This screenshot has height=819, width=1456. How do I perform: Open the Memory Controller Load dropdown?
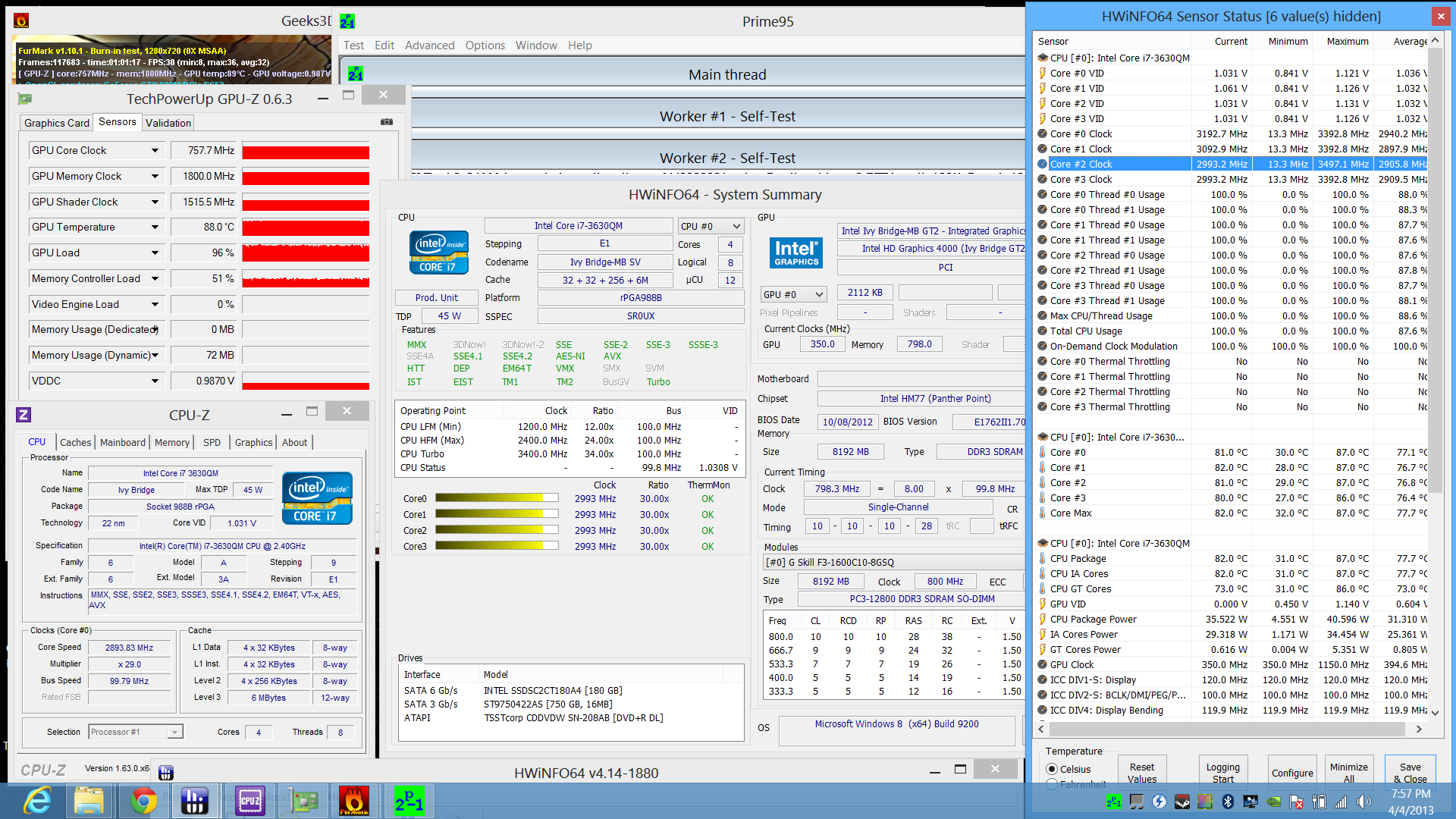(155, 279)
